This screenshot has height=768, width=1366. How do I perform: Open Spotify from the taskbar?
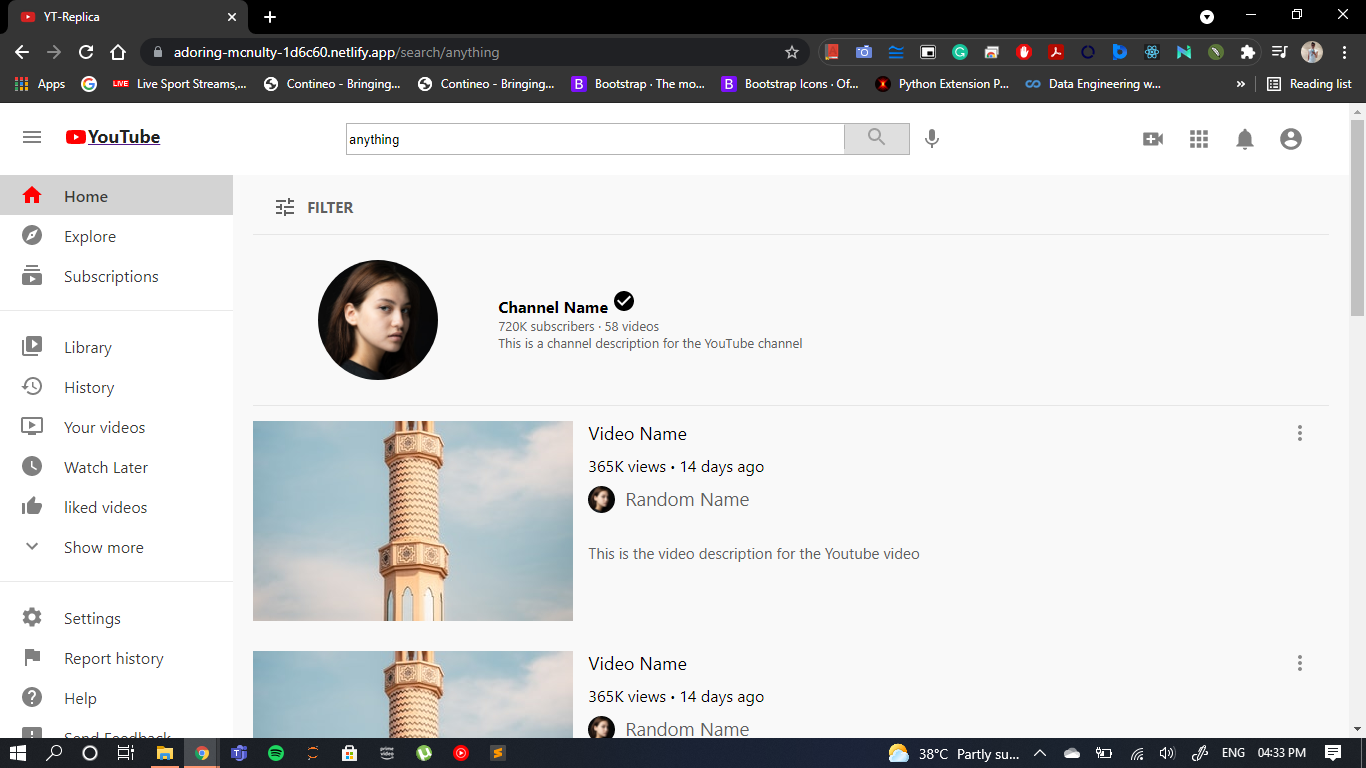276,753
